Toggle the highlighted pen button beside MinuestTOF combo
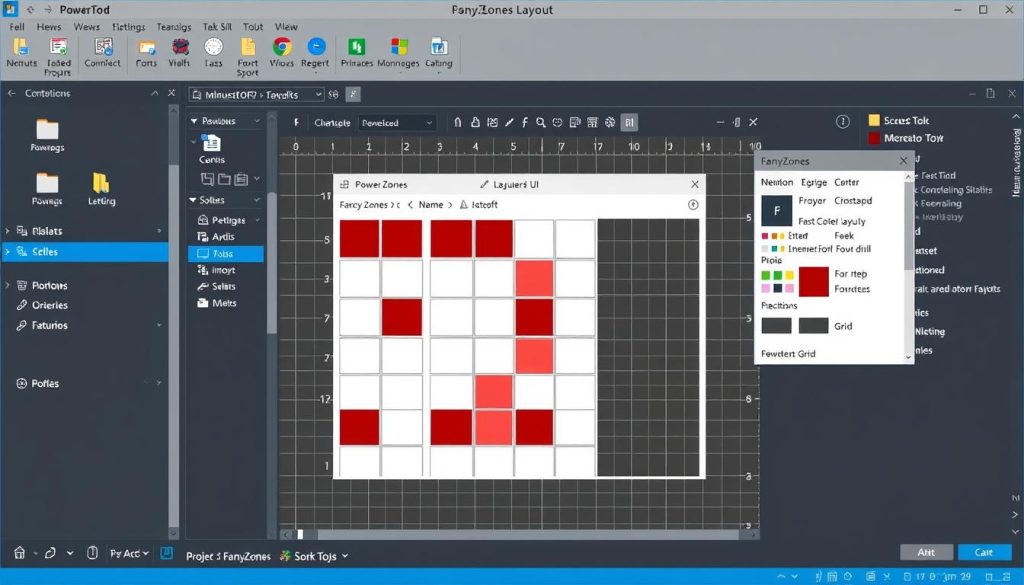The width and height of the screenshot is (1024, 585). click(353, 95)
